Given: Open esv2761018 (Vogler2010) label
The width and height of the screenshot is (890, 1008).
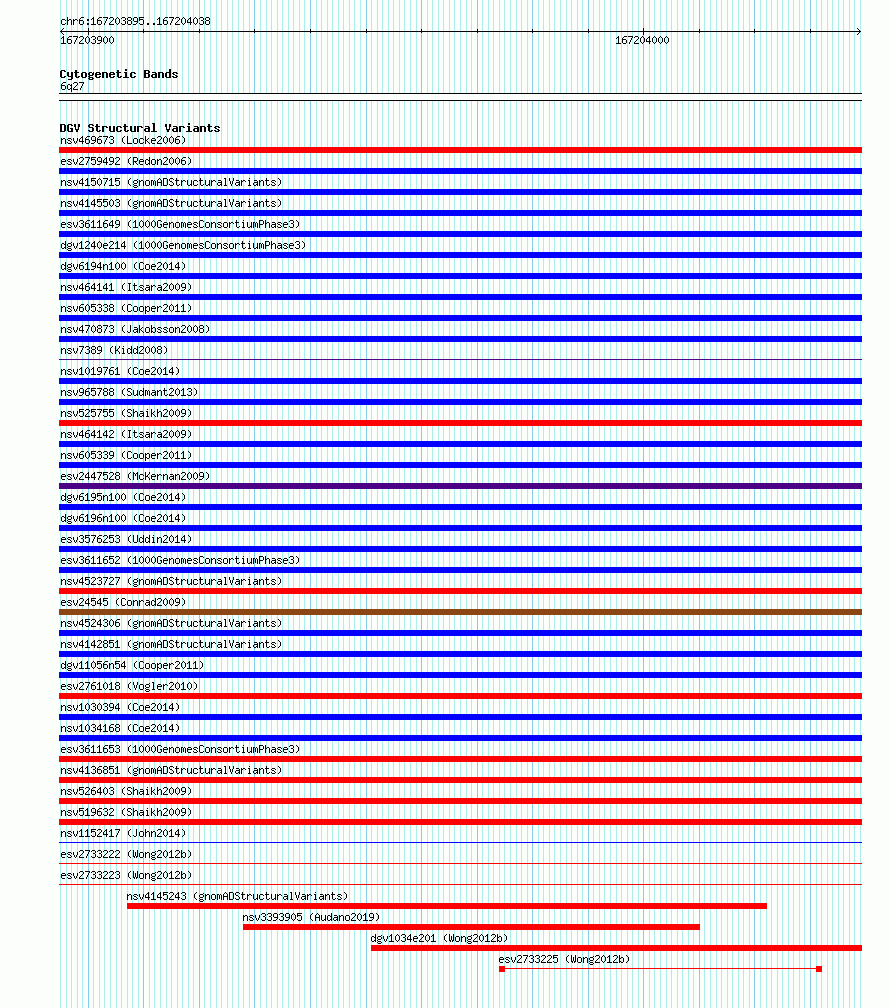Looking at the screenshot, I should (129, 687).
